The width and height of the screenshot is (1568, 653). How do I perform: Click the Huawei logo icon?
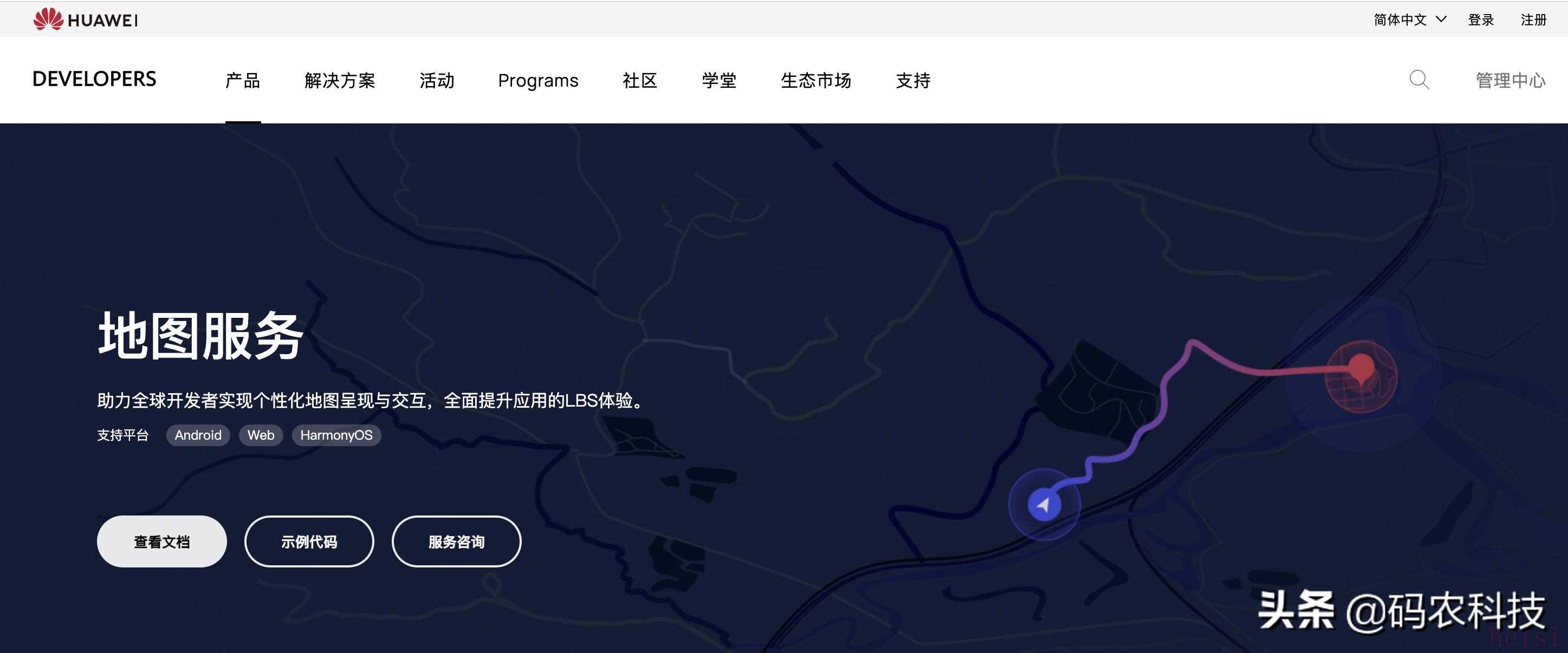click(x=48, y=19)
